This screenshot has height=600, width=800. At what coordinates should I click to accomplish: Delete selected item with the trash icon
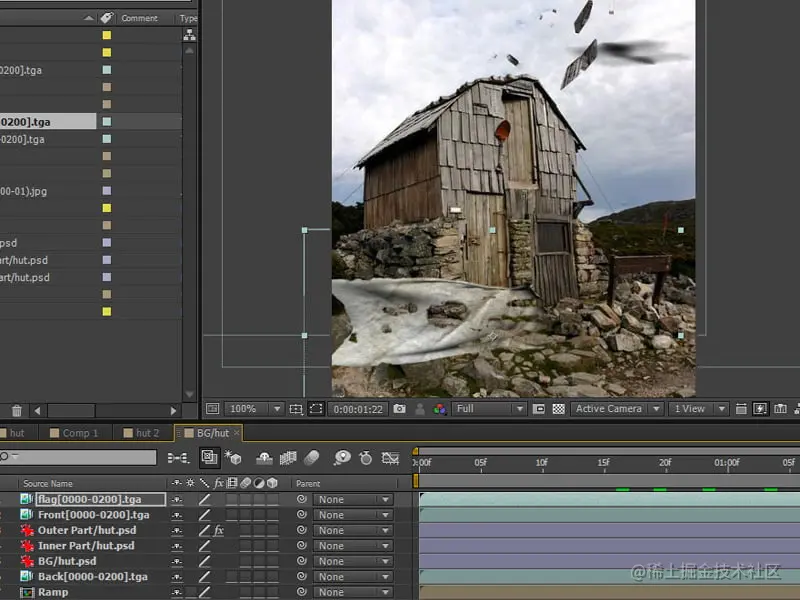pyautogui.click(x=17, y=410)
